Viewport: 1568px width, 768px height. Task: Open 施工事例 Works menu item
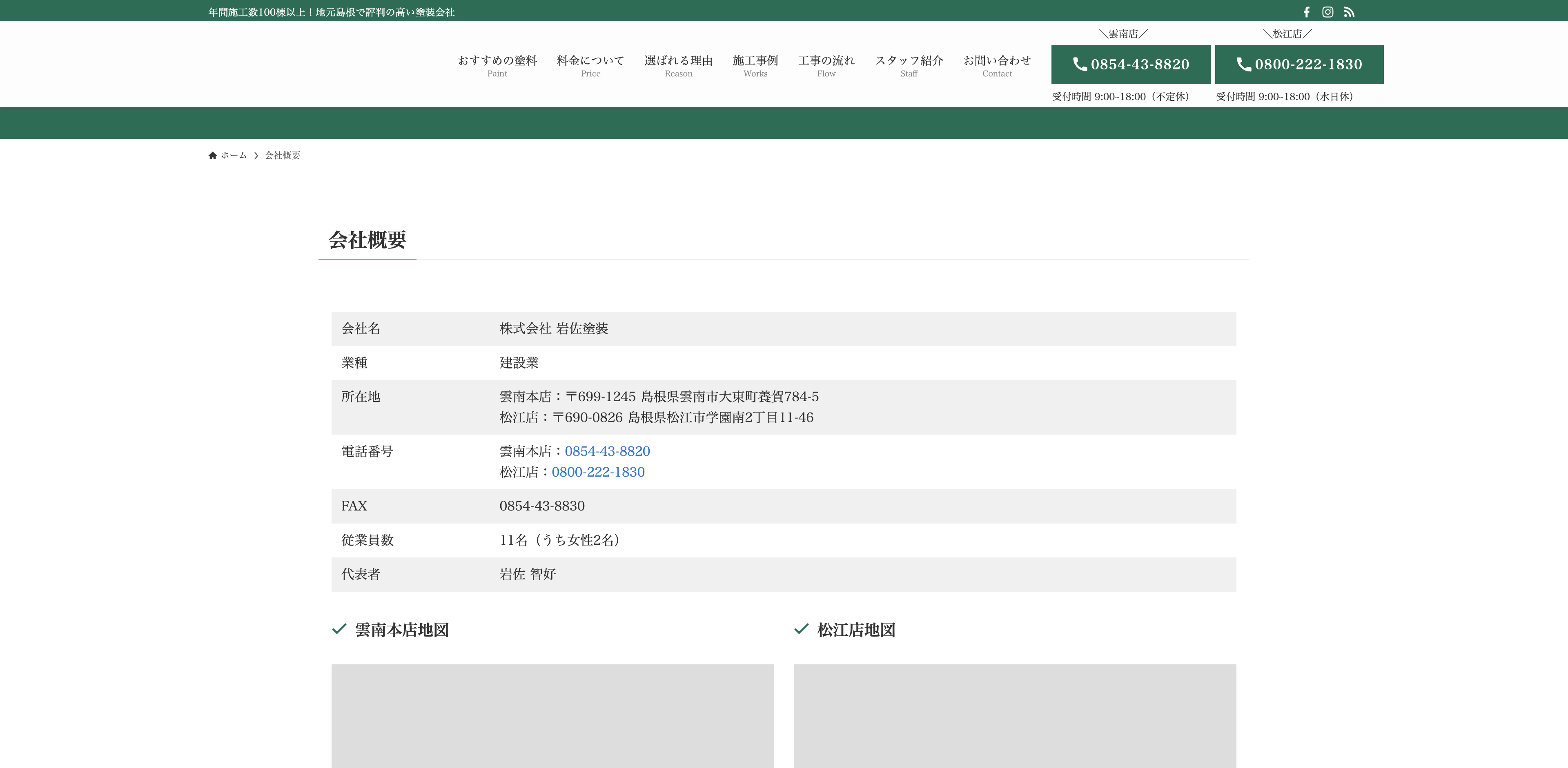755,66
